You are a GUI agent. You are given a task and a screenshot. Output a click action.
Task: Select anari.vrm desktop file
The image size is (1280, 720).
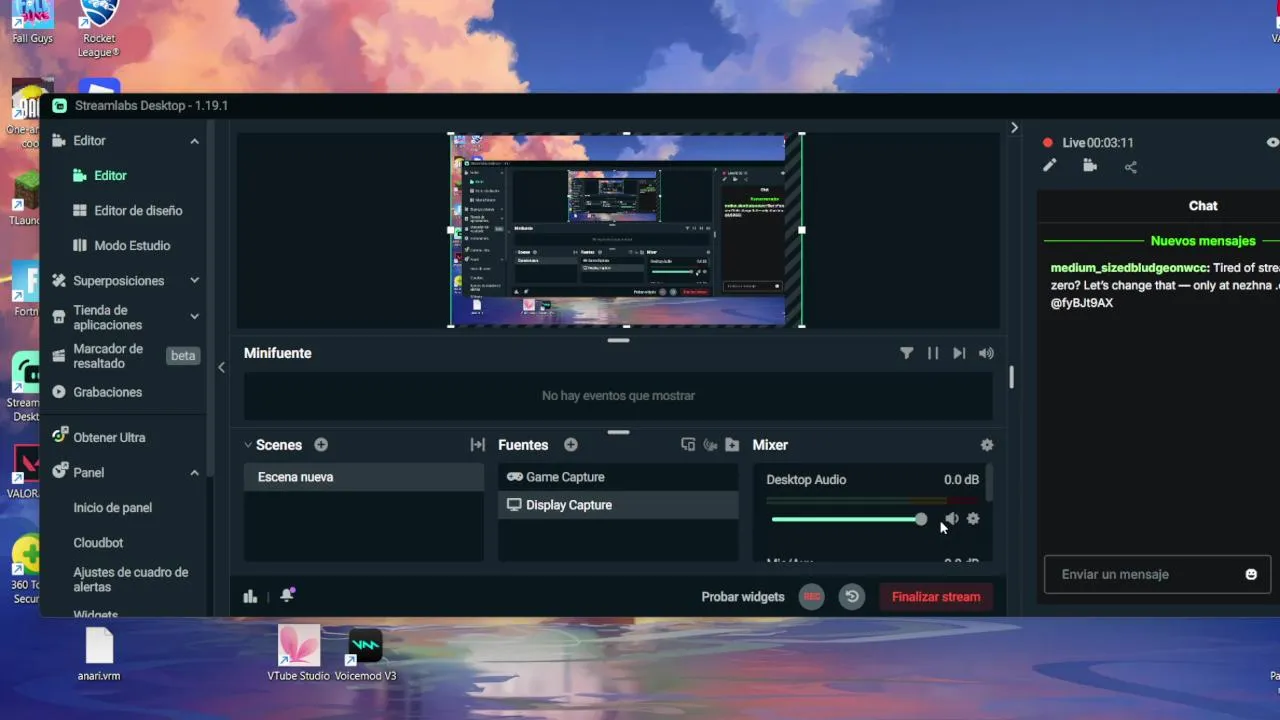99,654
